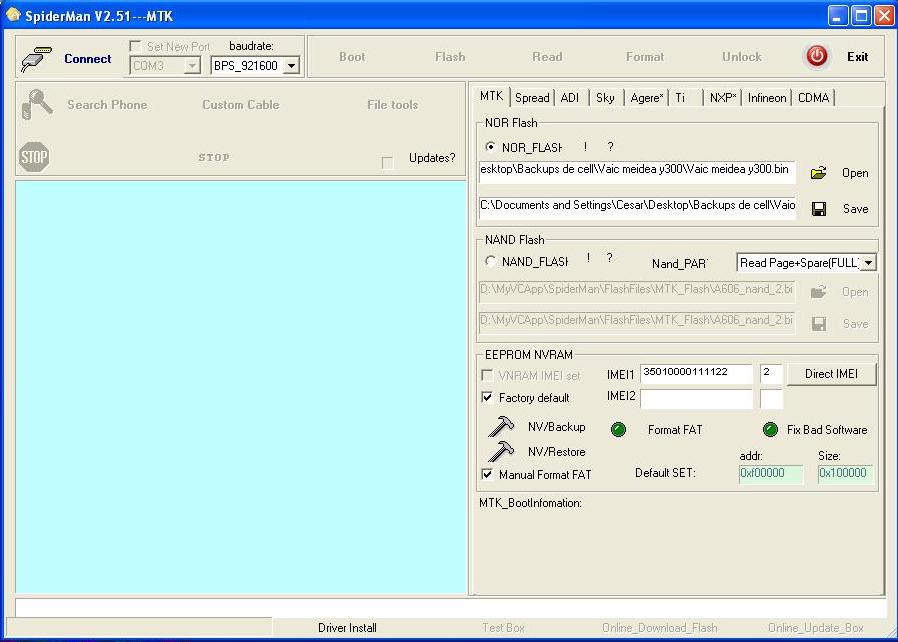Screen dimensions: 898x642
Task: Click the Direct IMEI button
Action: 832,374
